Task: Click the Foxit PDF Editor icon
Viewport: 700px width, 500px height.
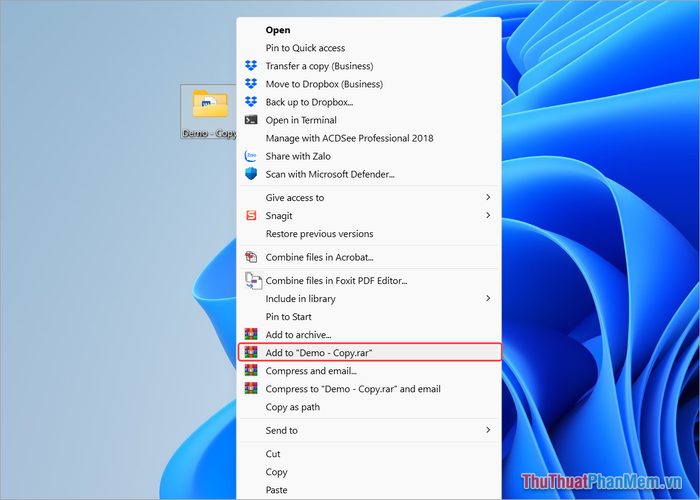Action: tap(253, 280)
